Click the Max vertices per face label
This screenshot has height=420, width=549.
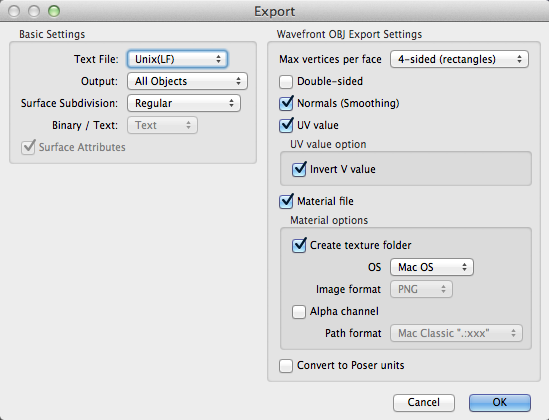point(330,60)
